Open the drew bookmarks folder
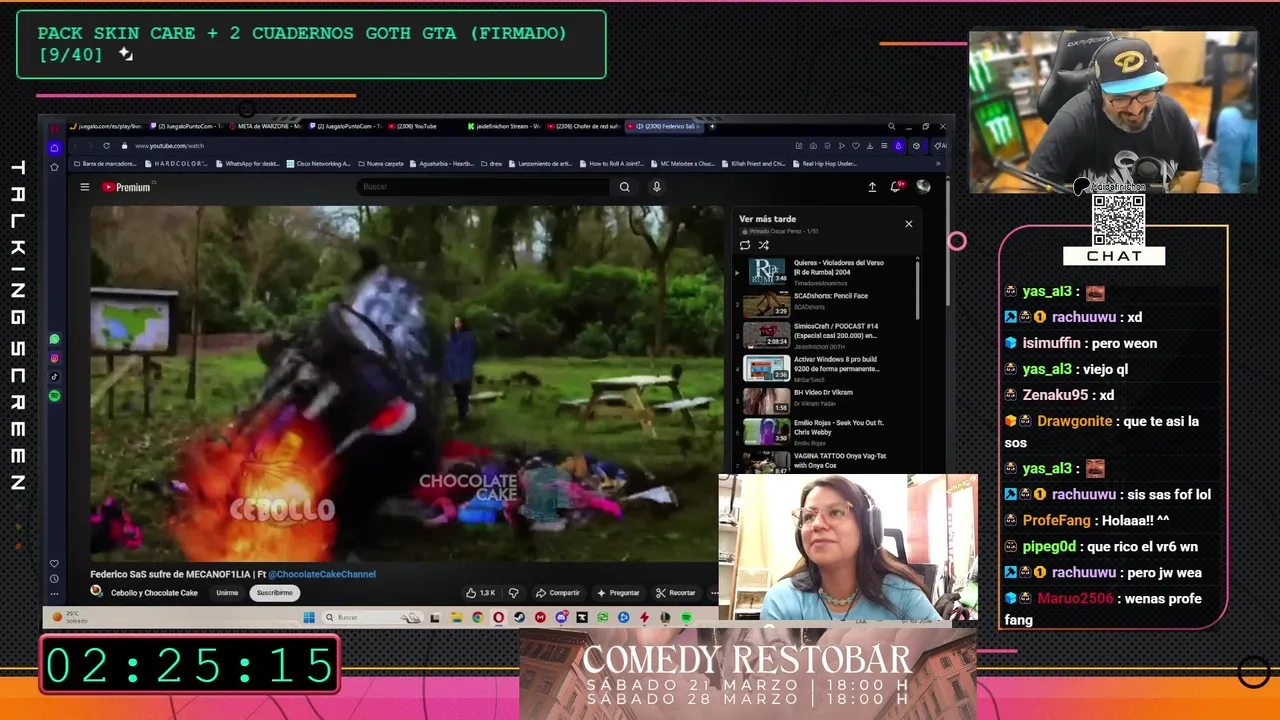Viewport: 1280px width, 720px height. click(x=492, y=163)
